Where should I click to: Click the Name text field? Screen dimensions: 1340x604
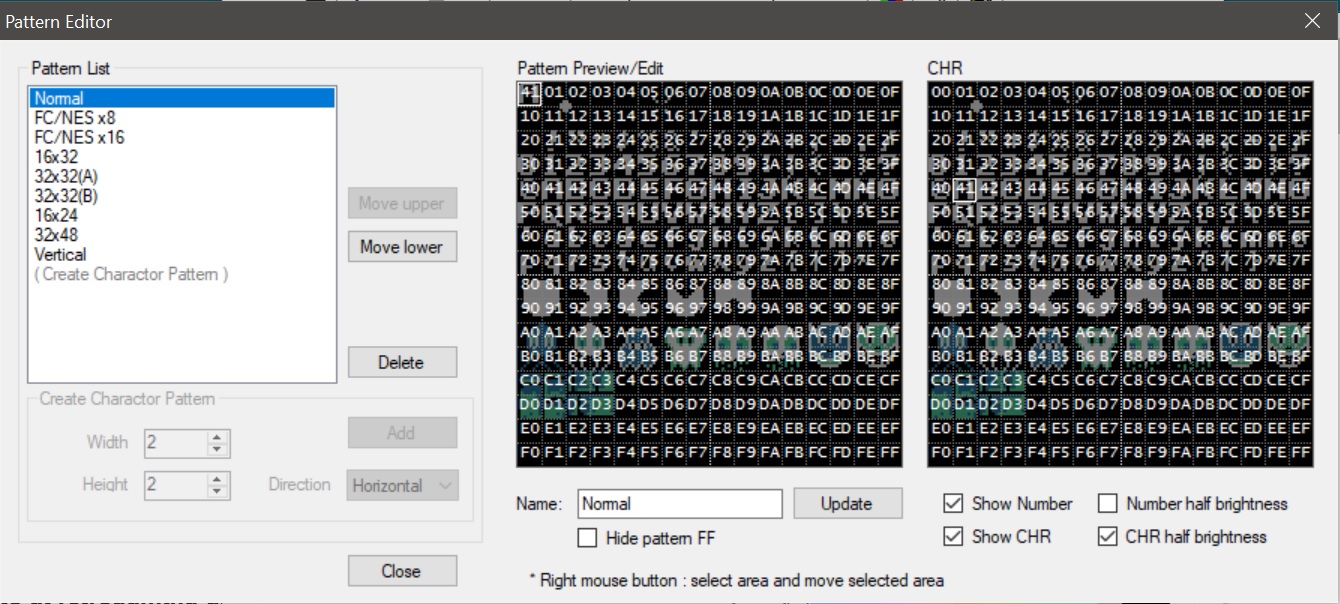[x=680, y=504]
